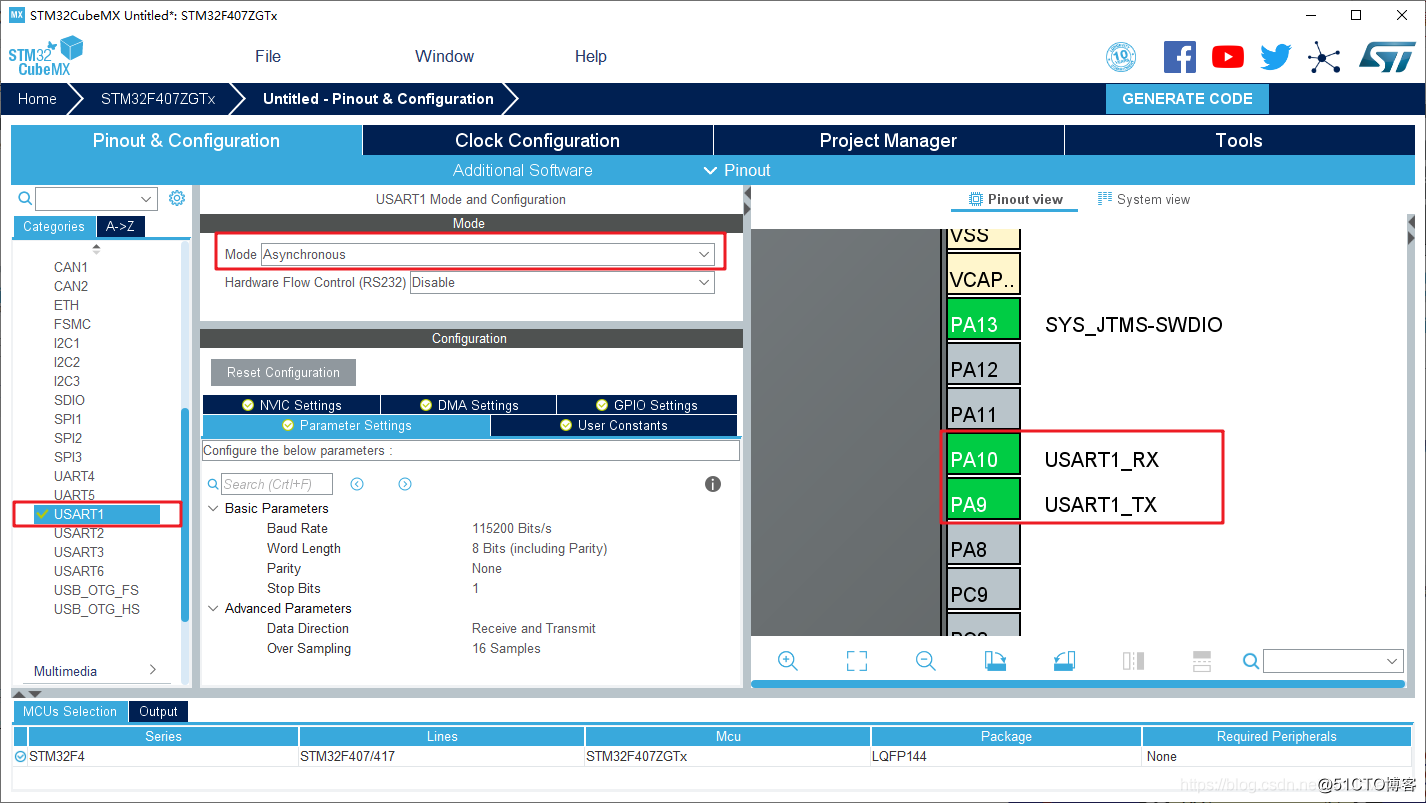1426x803 pixels.
Task: Go to next parameter search result
Action: click(405, 484)
